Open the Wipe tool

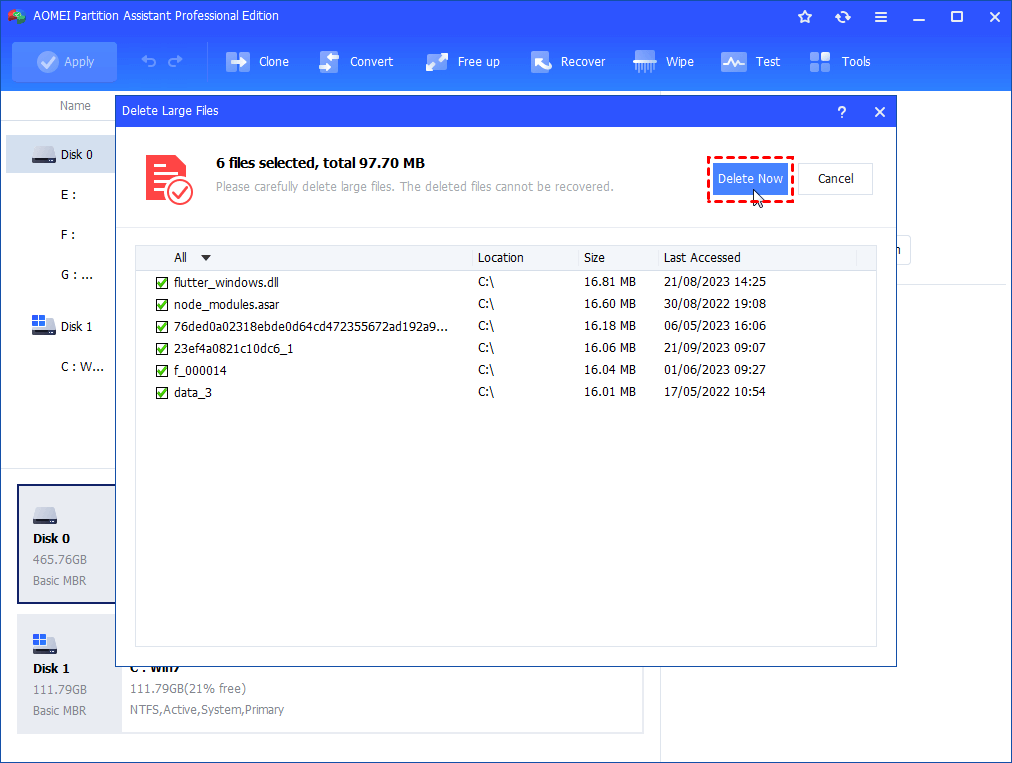pyautogui.click(x=663, y=62)
